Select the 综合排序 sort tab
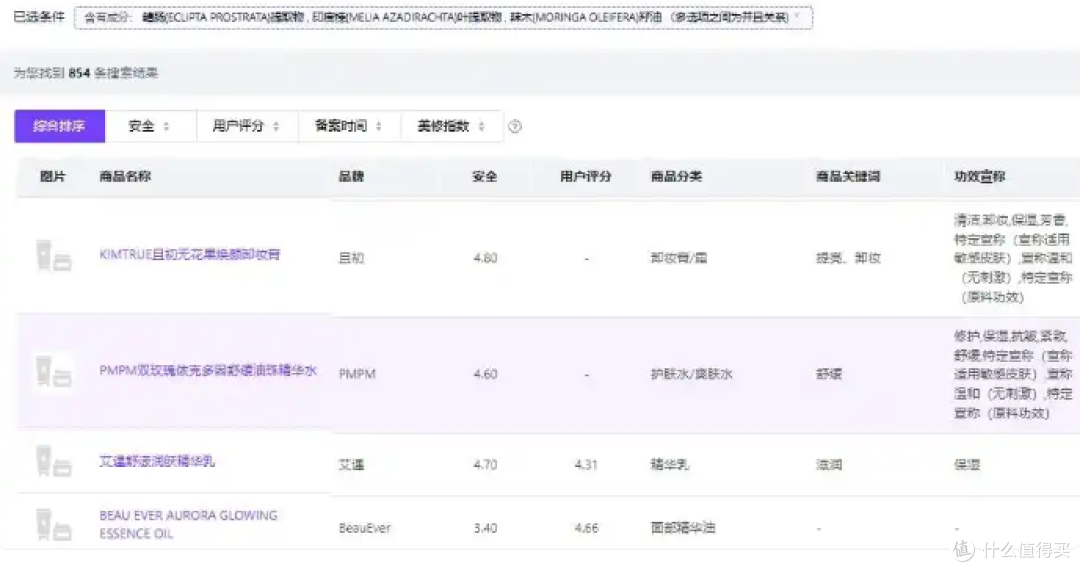The height and width of the screenshot is (572, 1080). pos(60,126)
